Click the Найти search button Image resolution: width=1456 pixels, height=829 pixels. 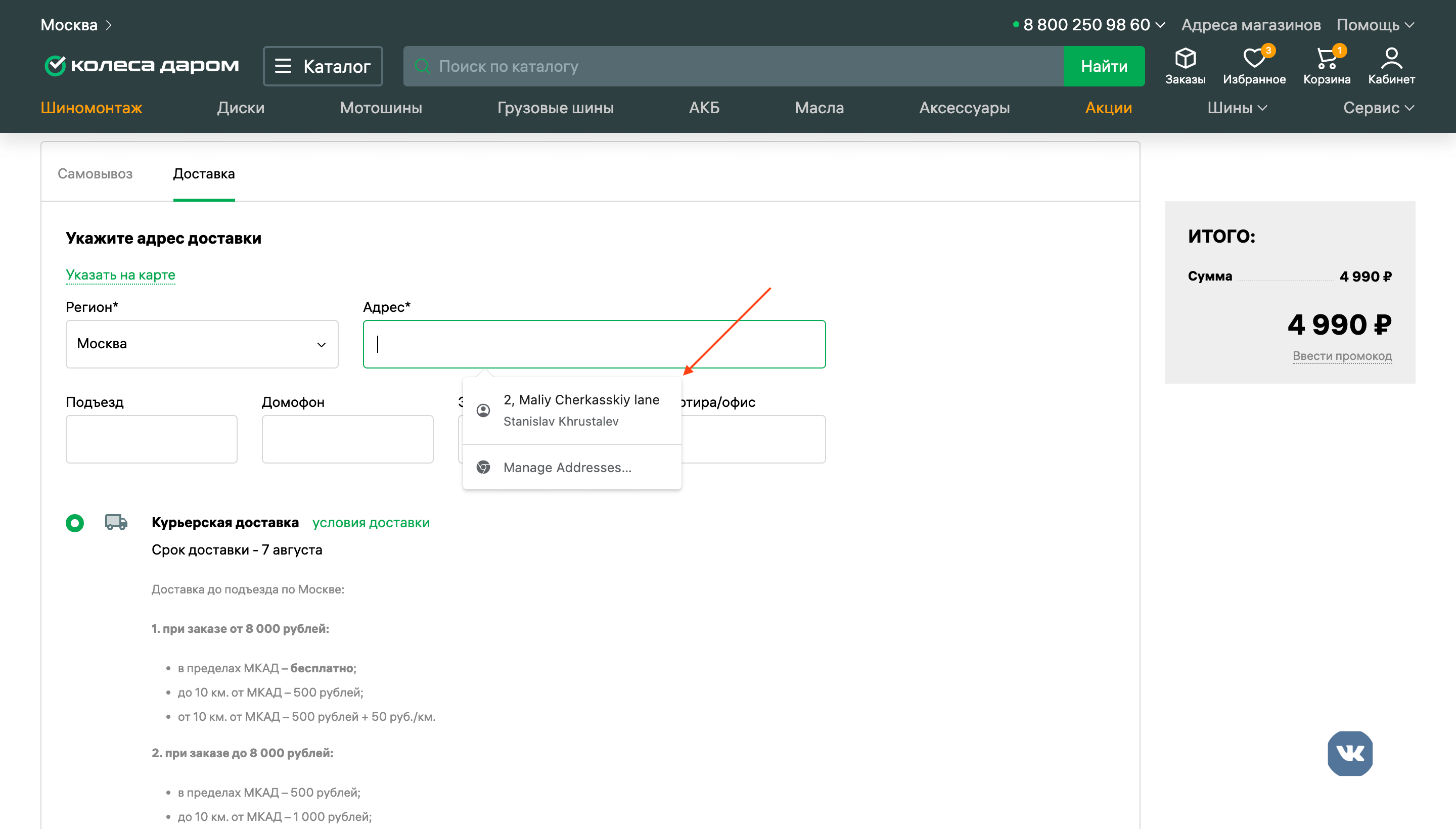(x=1104, y=66)
